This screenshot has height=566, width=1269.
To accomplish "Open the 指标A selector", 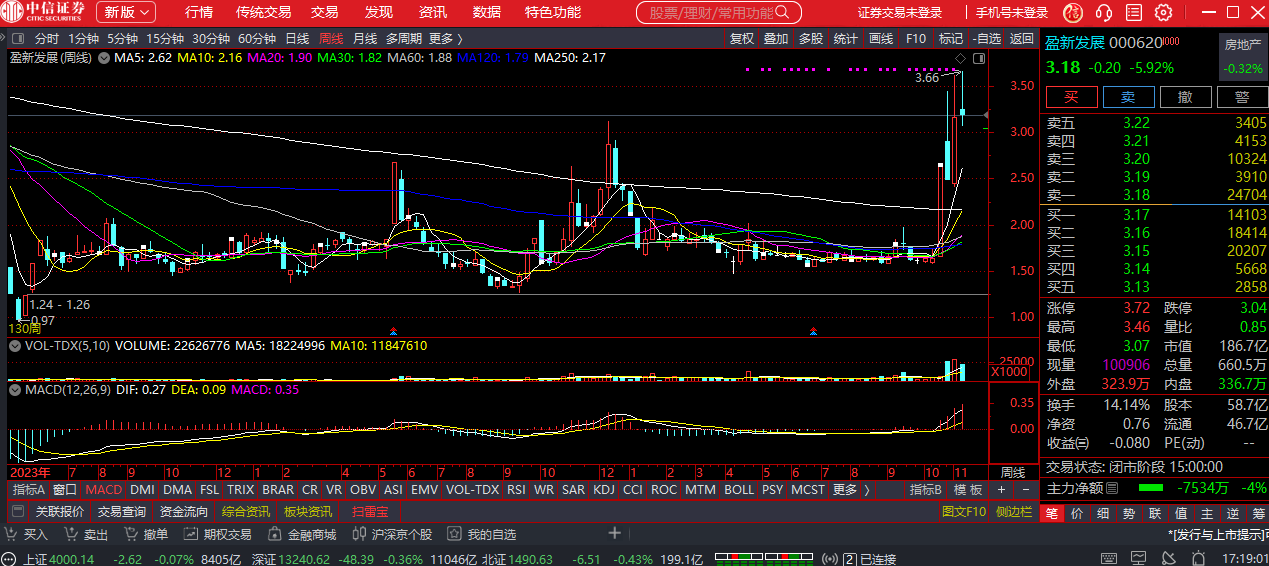I will [x=29, y=490].
